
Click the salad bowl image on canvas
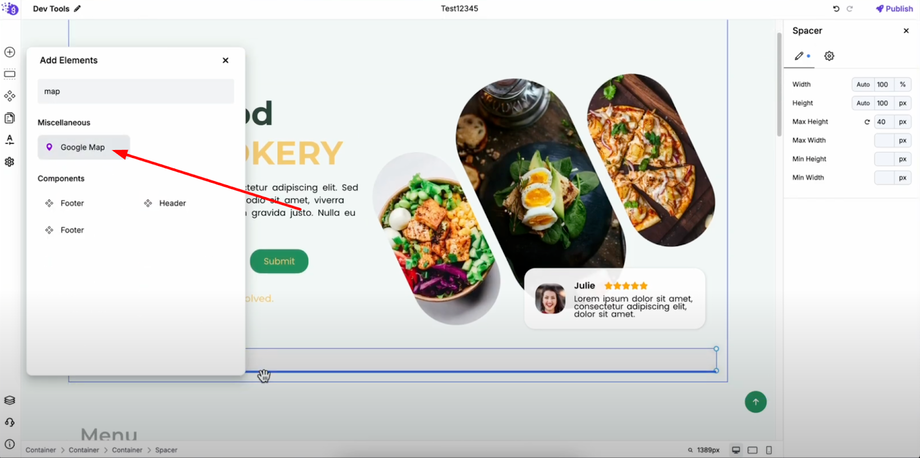(x=435, y=238)
